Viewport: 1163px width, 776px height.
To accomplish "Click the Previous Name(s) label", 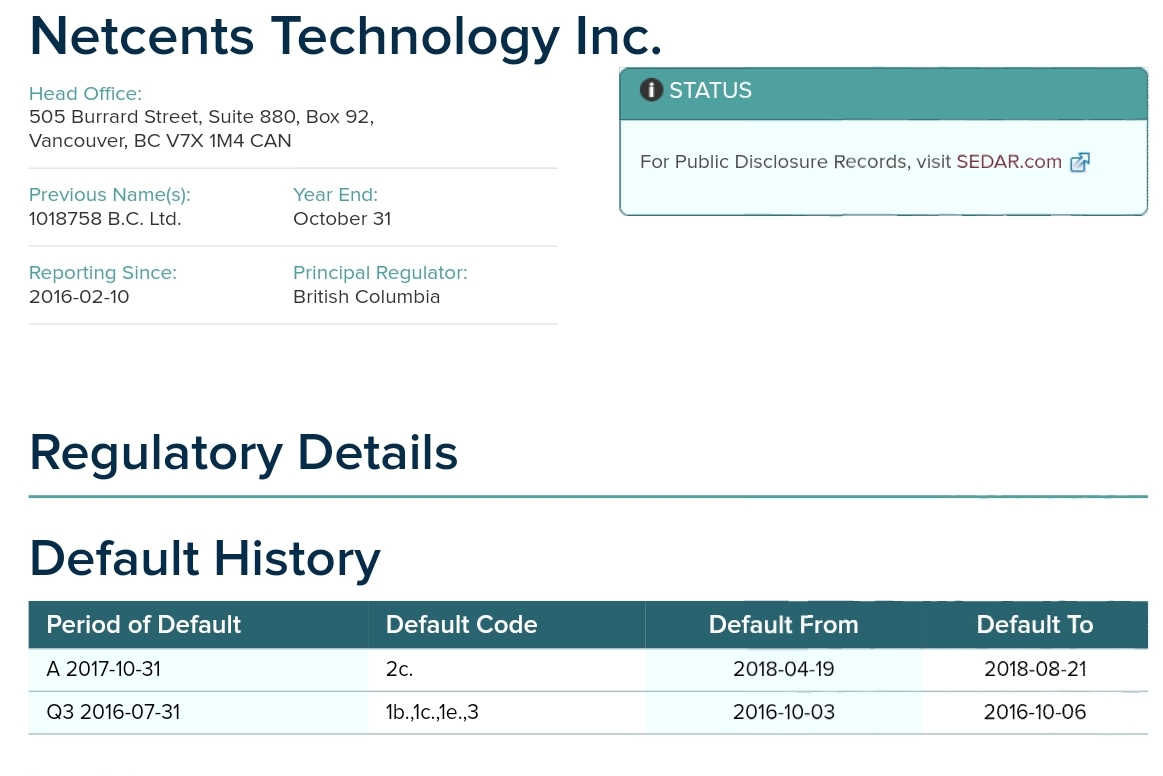I will [109, 194].
